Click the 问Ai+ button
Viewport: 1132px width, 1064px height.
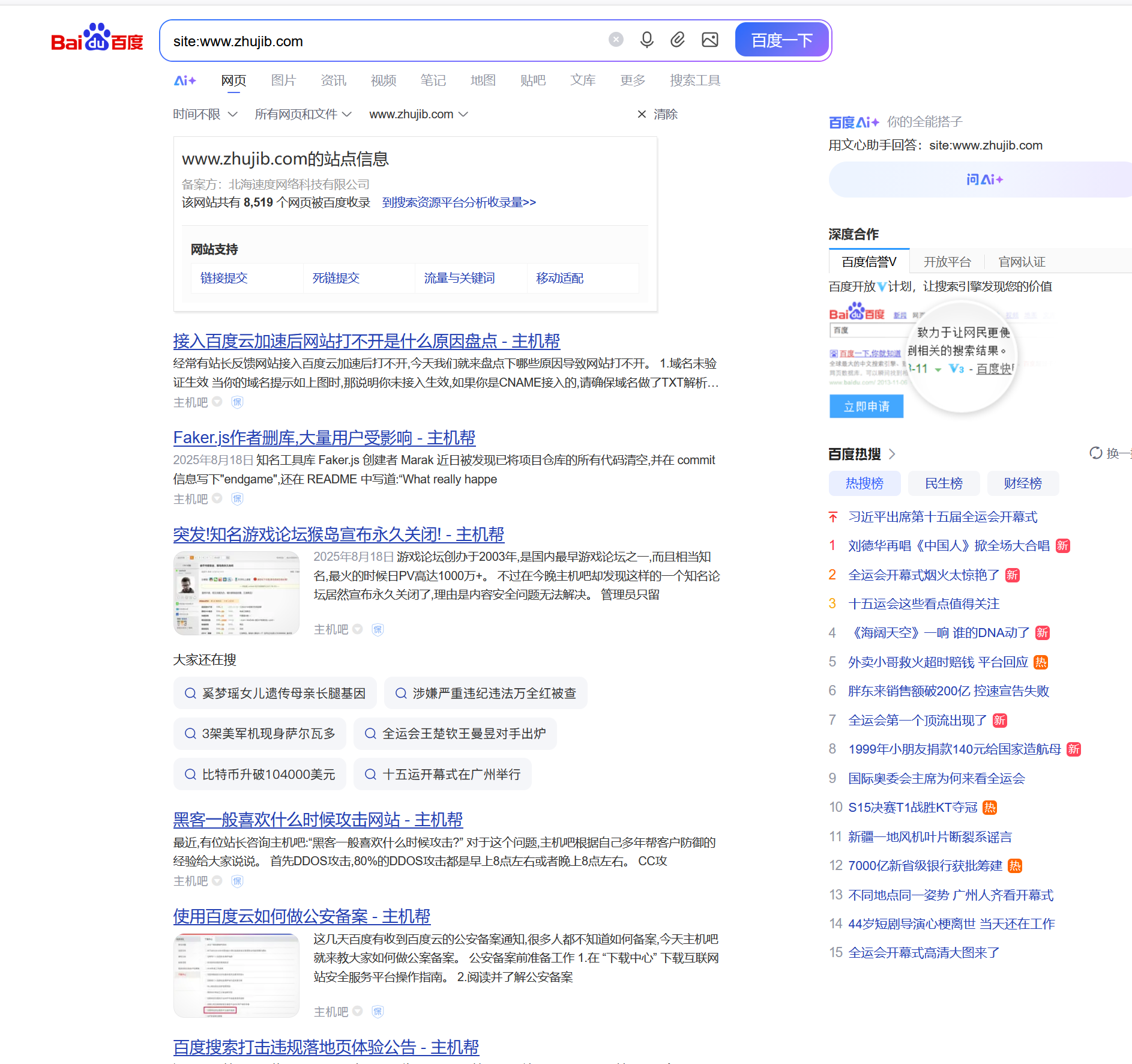tap(984, 179)
